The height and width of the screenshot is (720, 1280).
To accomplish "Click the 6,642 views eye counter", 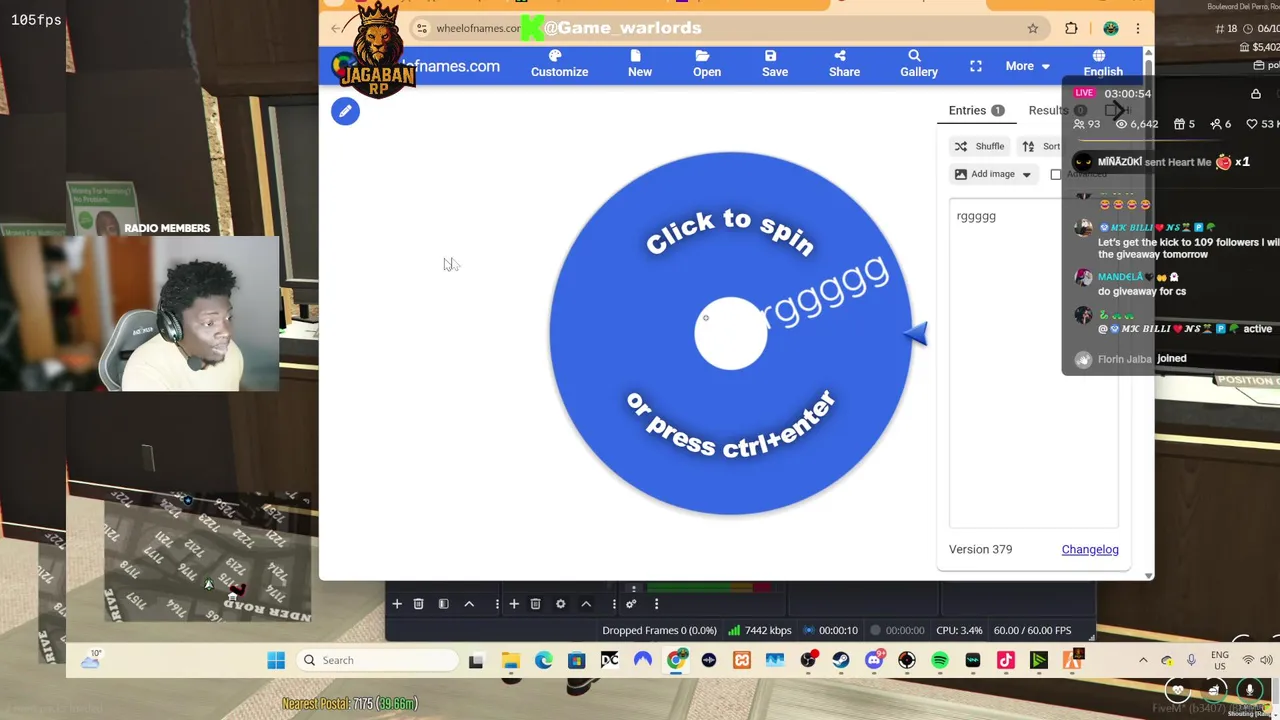I will tap(1137, 124).
